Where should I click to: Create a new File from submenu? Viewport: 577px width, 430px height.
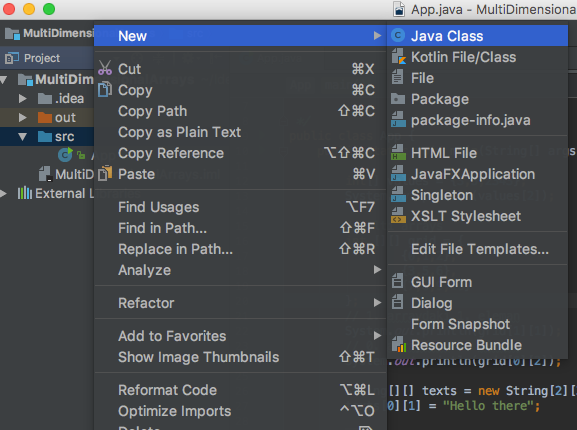point(477,78)
